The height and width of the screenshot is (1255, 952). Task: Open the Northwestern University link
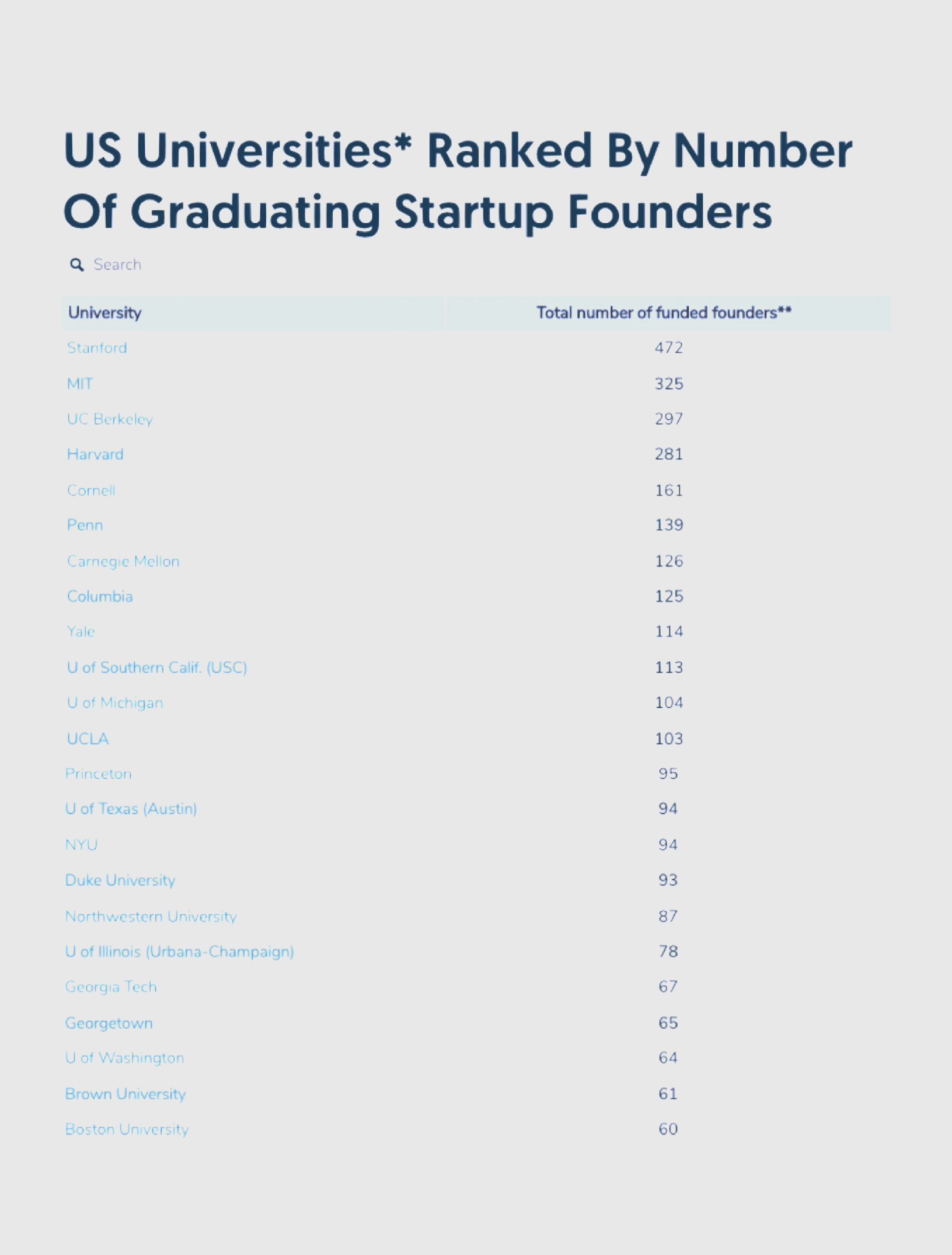[x=151, y=916]
